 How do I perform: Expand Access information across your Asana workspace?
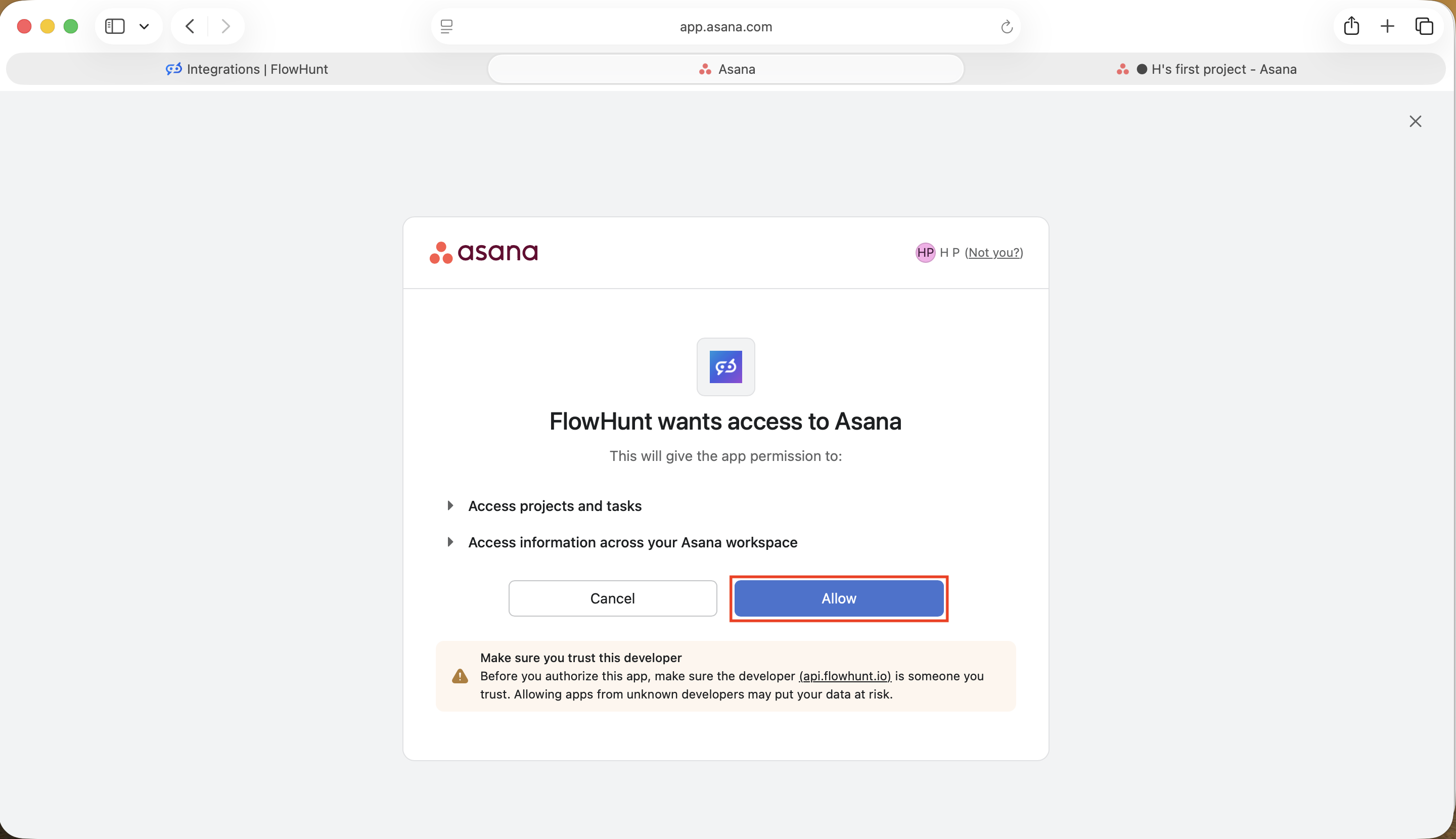[x=450, y=542]
